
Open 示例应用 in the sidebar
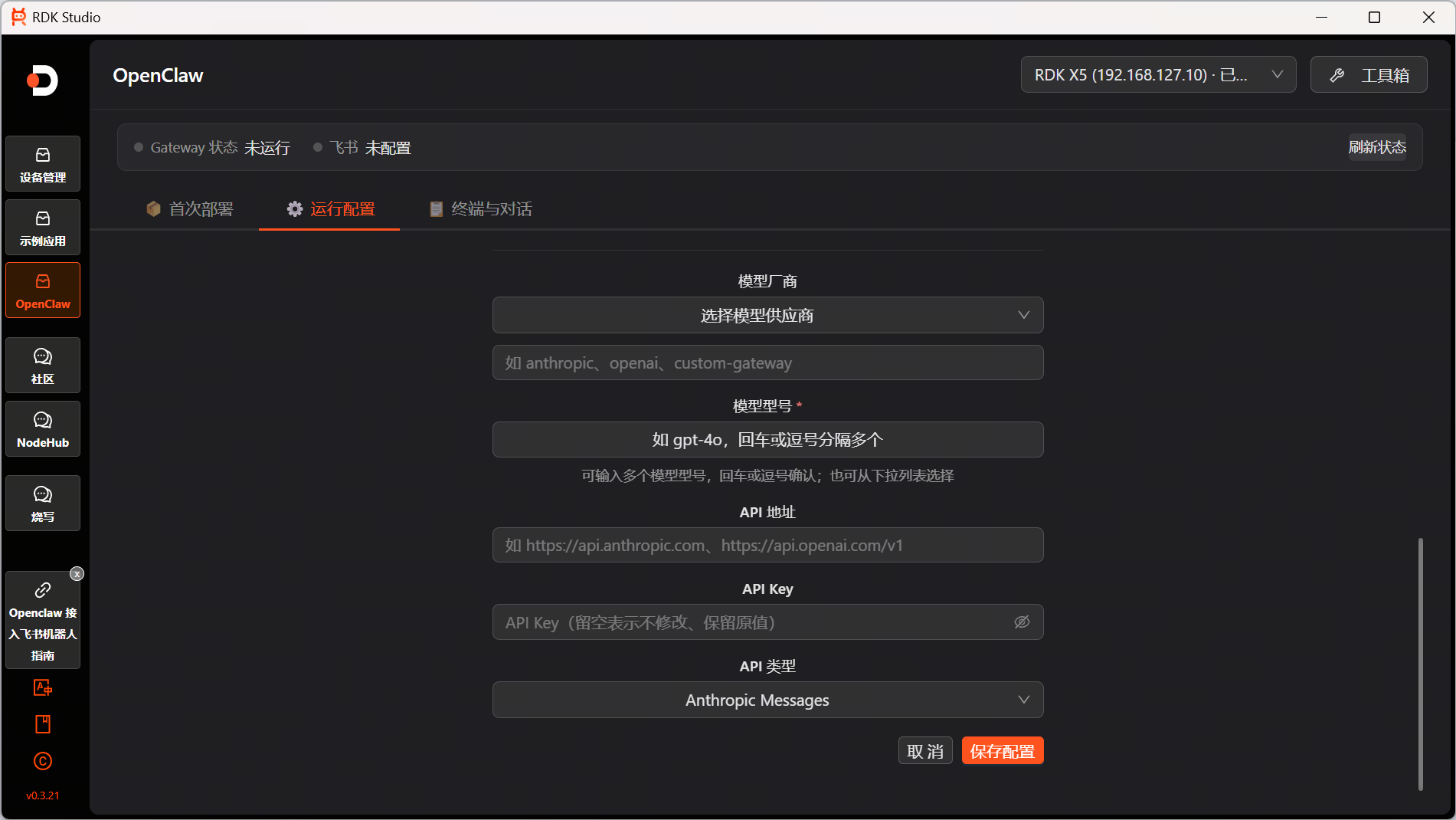point(43,228)
